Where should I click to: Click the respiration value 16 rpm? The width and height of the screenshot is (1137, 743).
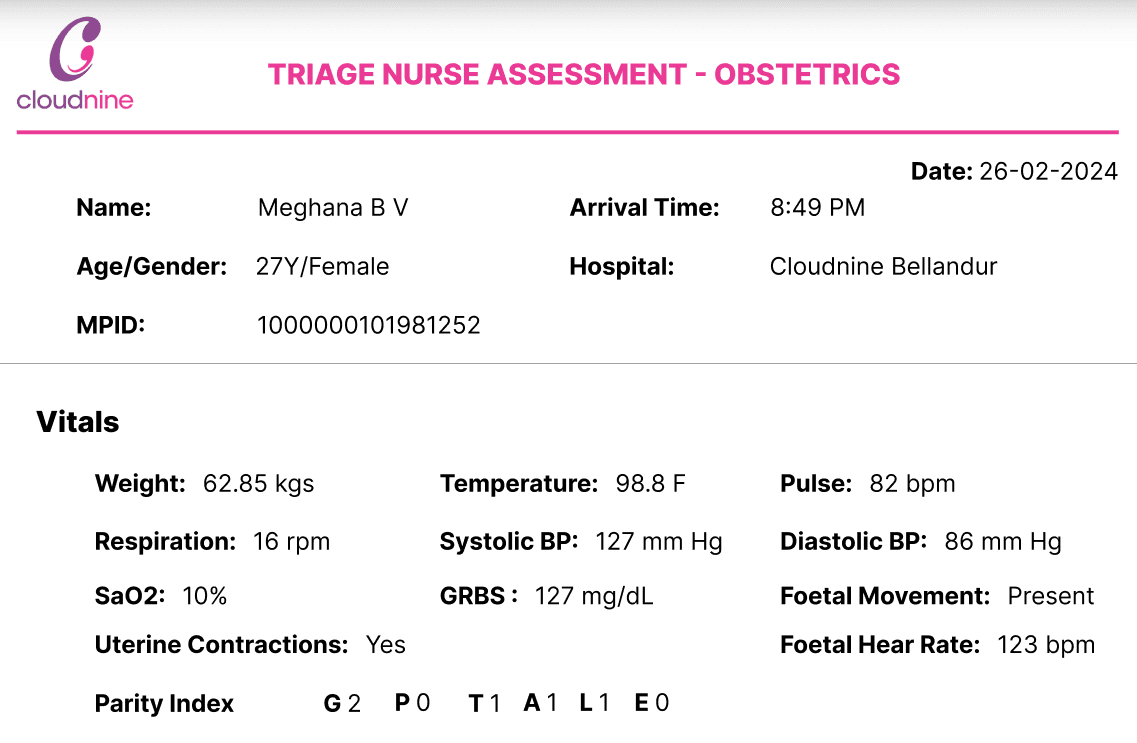pyautogui.click(x=291, y=542)
